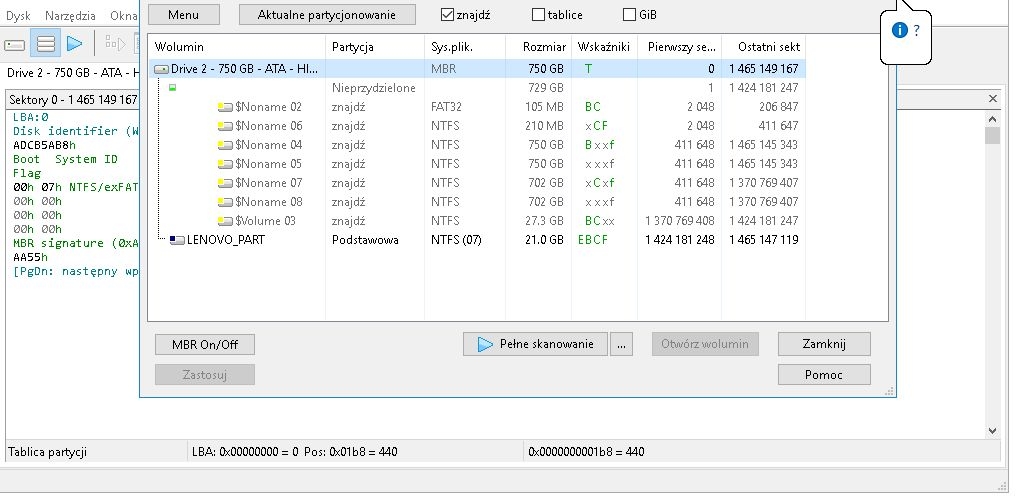Click the Menu button in partitions dialog

pos(184,14)
